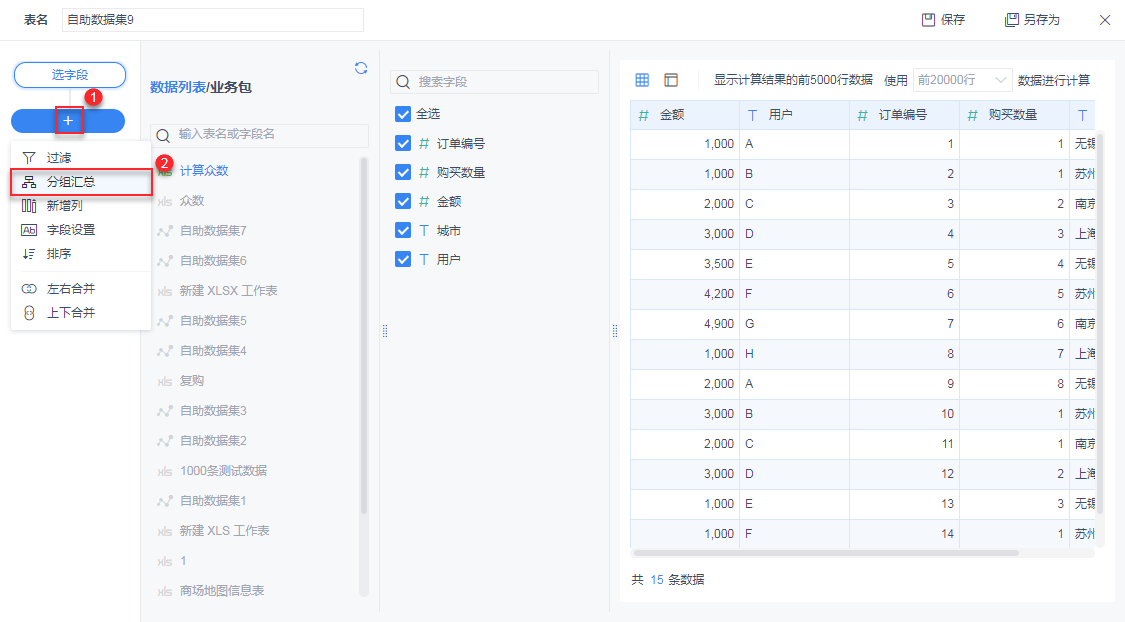Click the sort icon beside 排序
This screenshot has width=1125, height=622.
point(29,253)
